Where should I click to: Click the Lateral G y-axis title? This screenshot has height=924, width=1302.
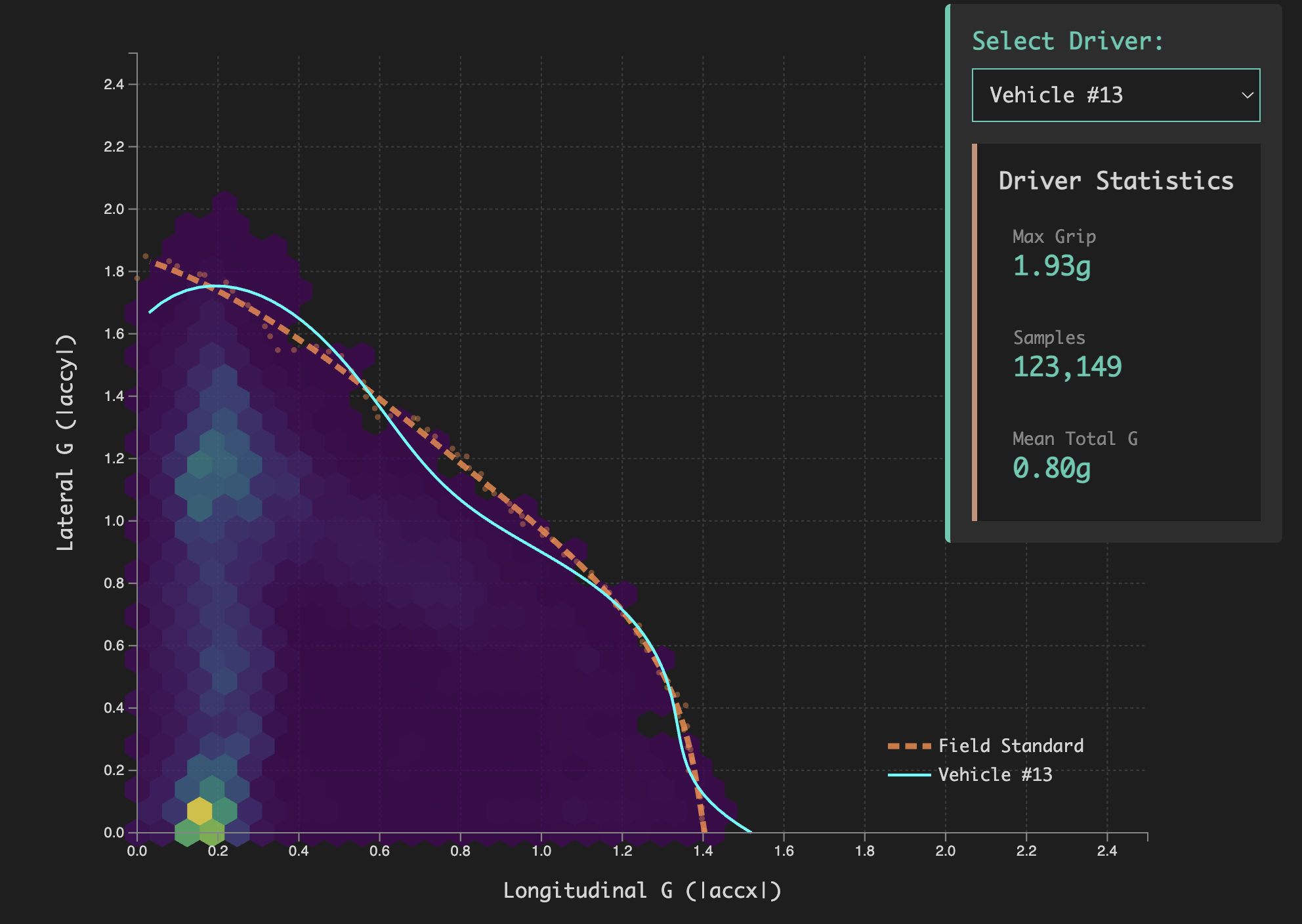[66, 442]
